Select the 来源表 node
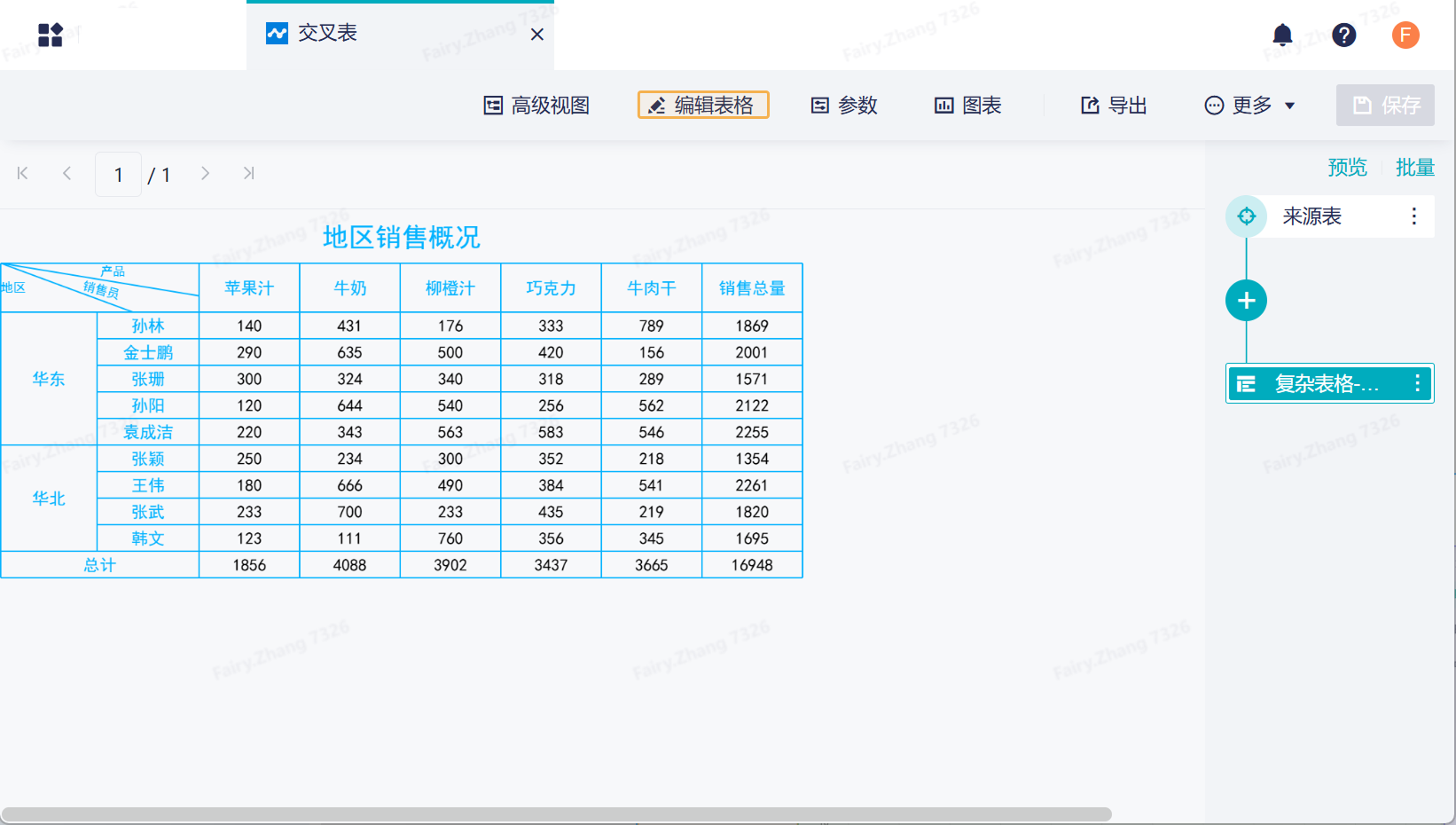The image size is (1456, 825). 1330,216
